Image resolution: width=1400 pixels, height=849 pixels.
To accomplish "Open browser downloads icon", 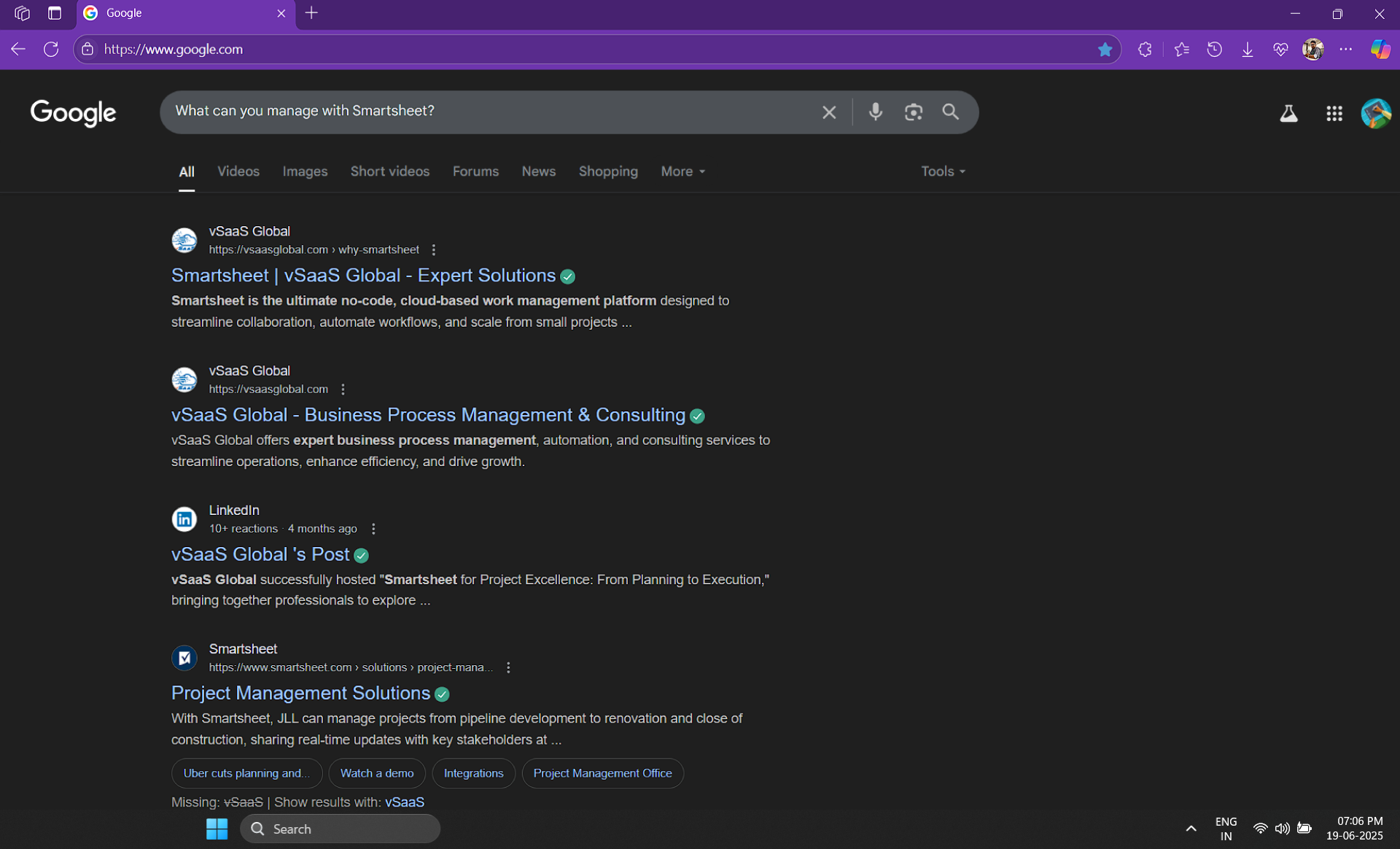I will pyautogui.click(x=1248, y=50).
